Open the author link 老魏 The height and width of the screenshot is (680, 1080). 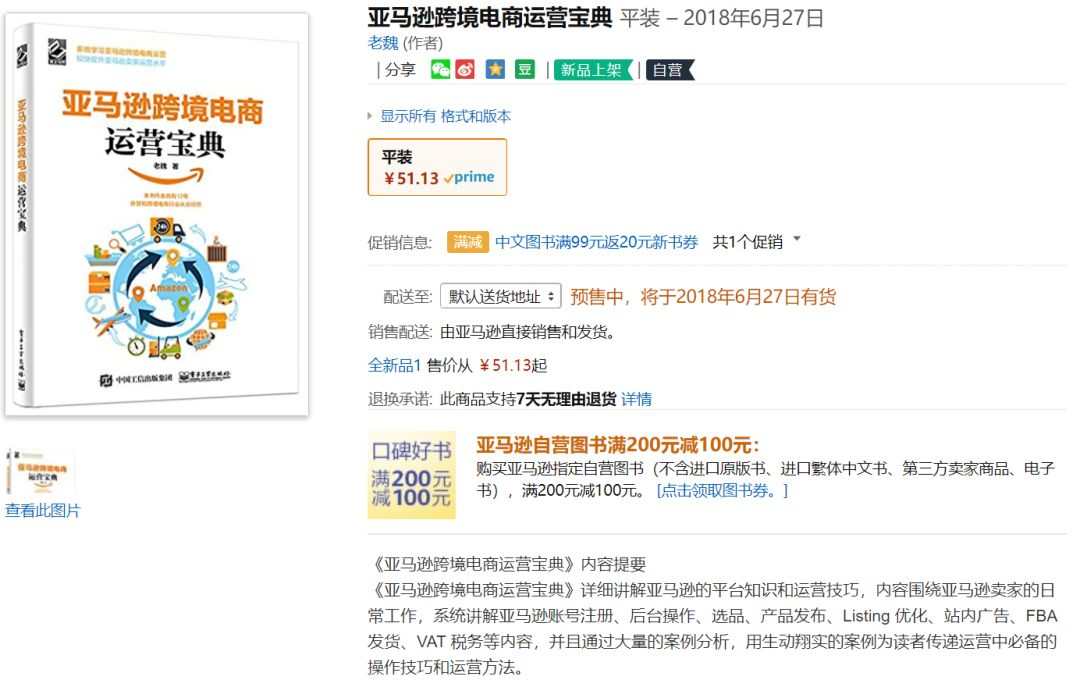point(383,43)
